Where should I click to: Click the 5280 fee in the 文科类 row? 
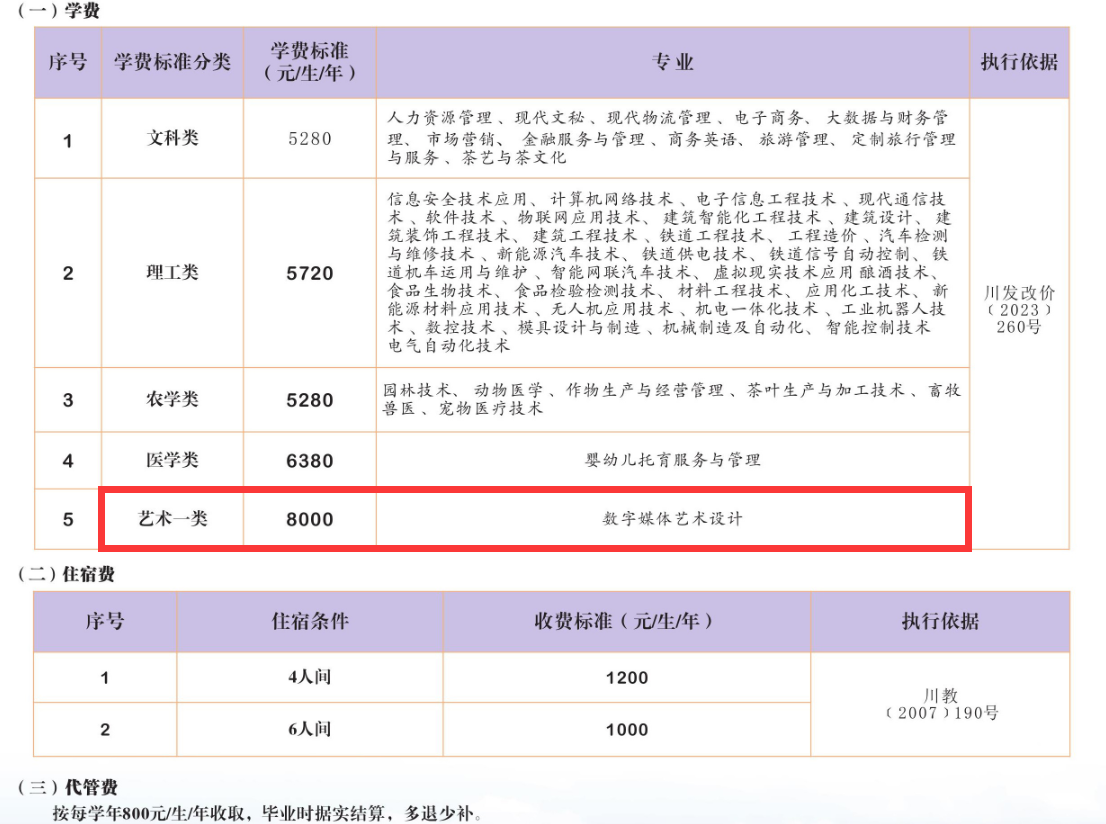pos(310,138)
